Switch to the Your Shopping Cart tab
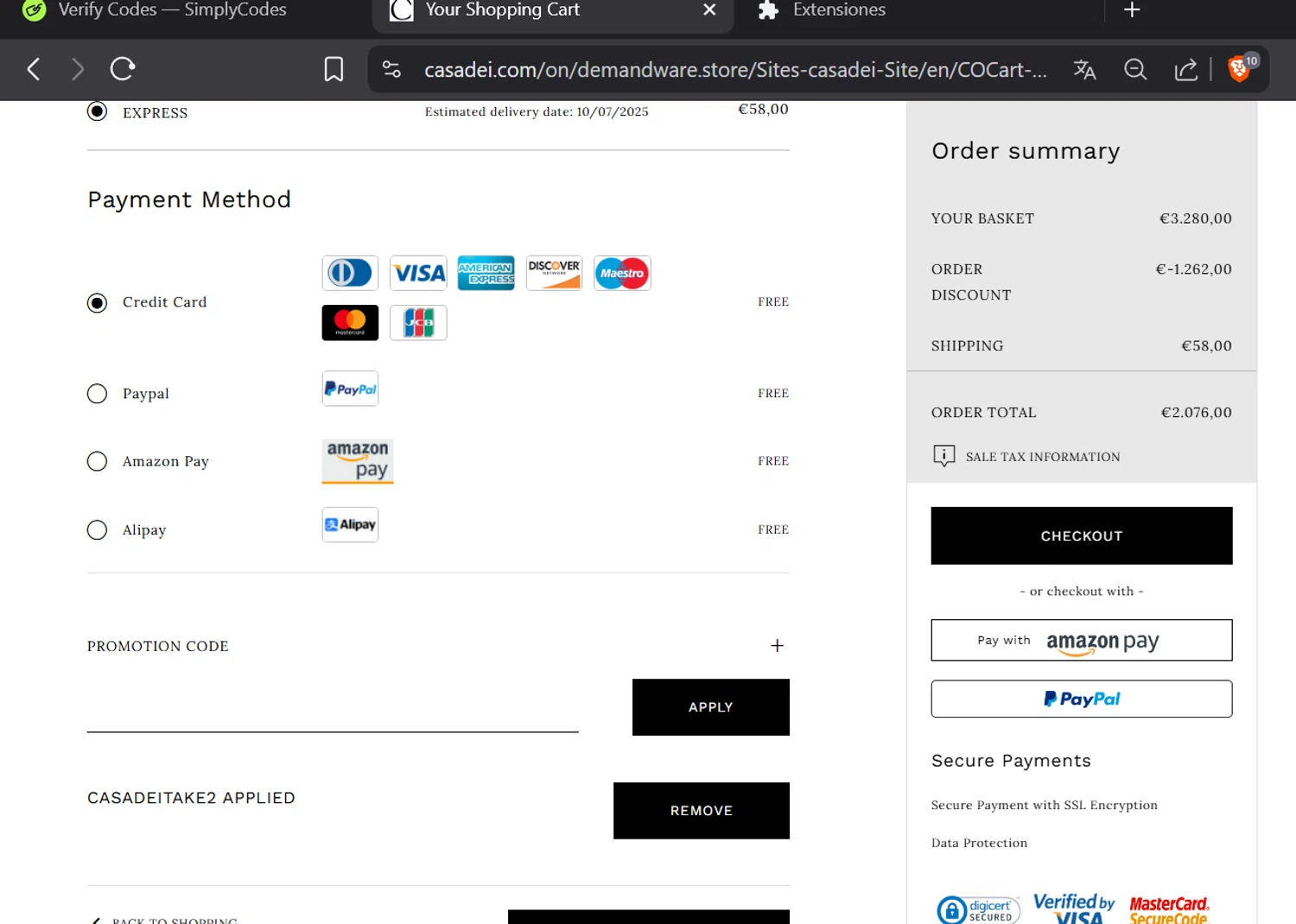 click(553, 12)
